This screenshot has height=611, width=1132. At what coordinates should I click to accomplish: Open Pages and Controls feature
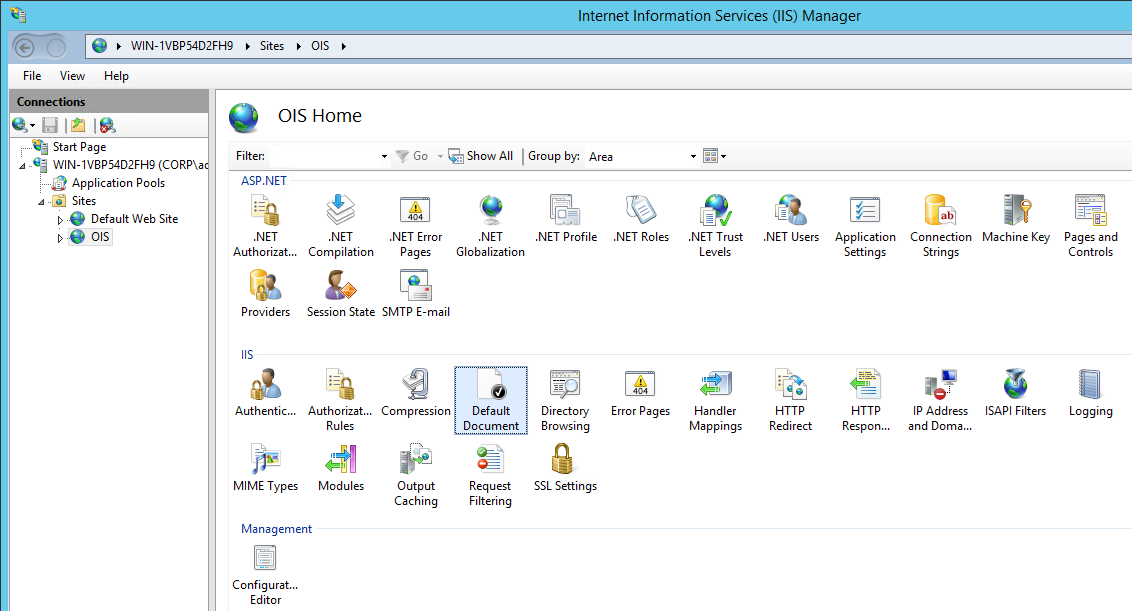coord(1091,226)
